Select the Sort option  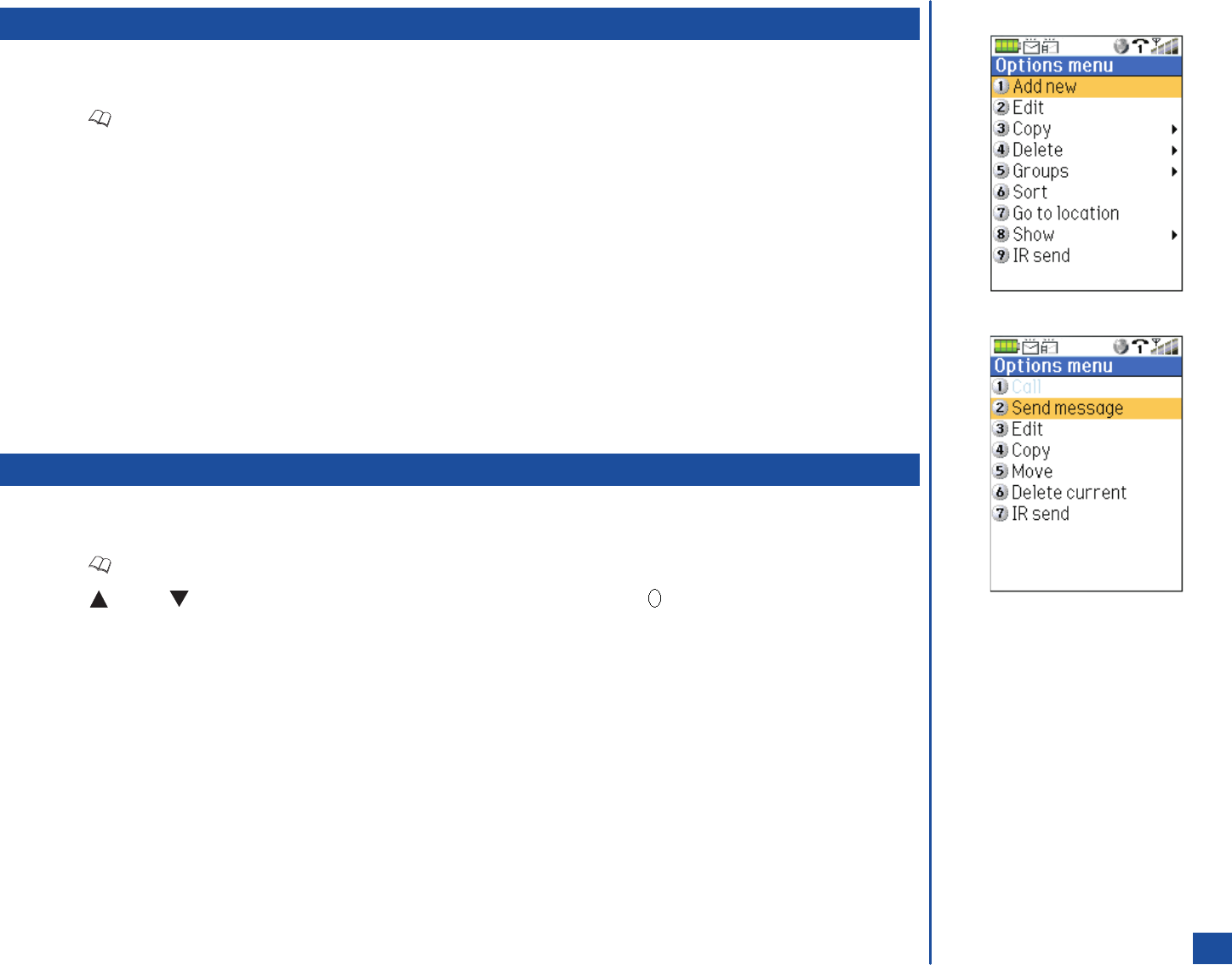pyautogui.click(x=1087, y=192)
